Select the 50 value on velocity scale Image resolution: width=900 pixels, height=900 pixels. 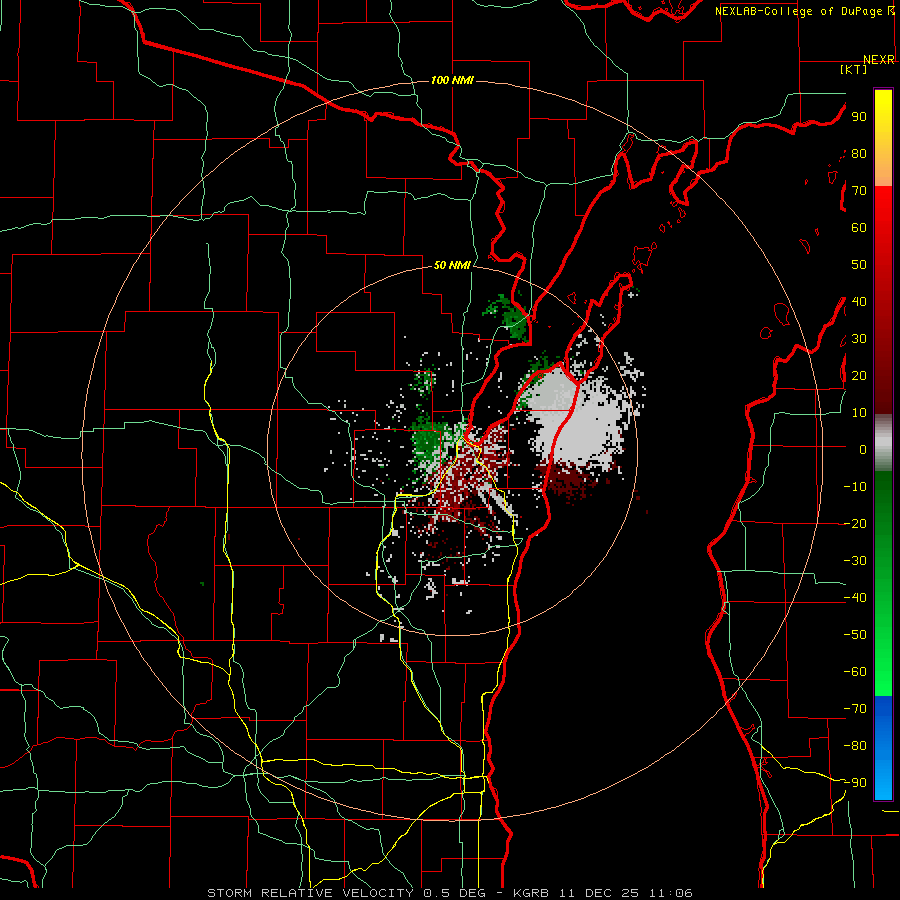pos(859,265)
